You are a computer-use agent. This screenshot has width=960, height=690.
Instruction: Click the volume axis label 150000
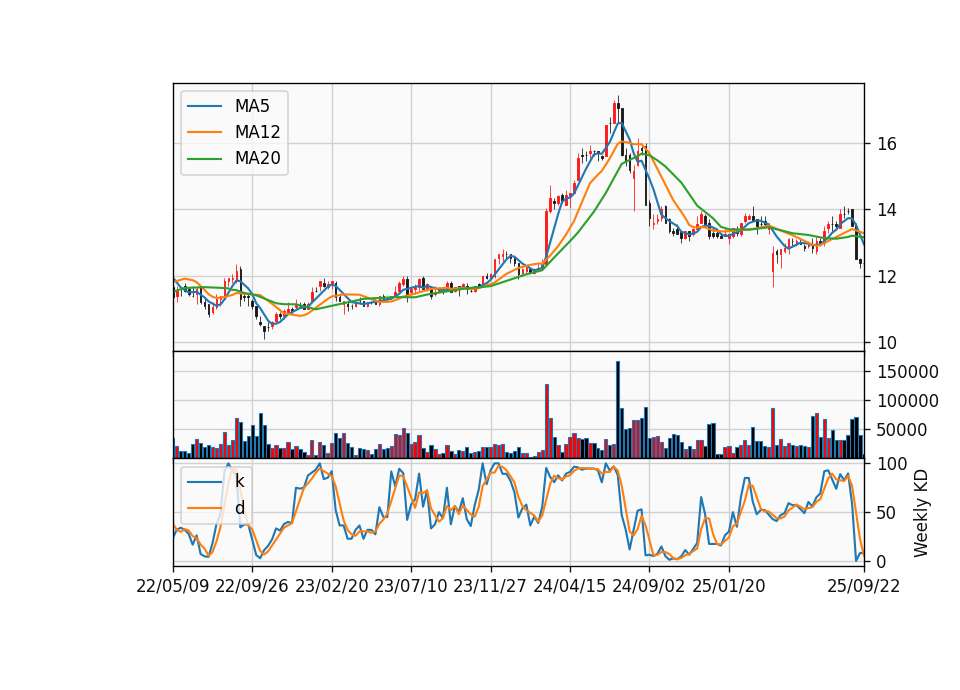(907, 372)
